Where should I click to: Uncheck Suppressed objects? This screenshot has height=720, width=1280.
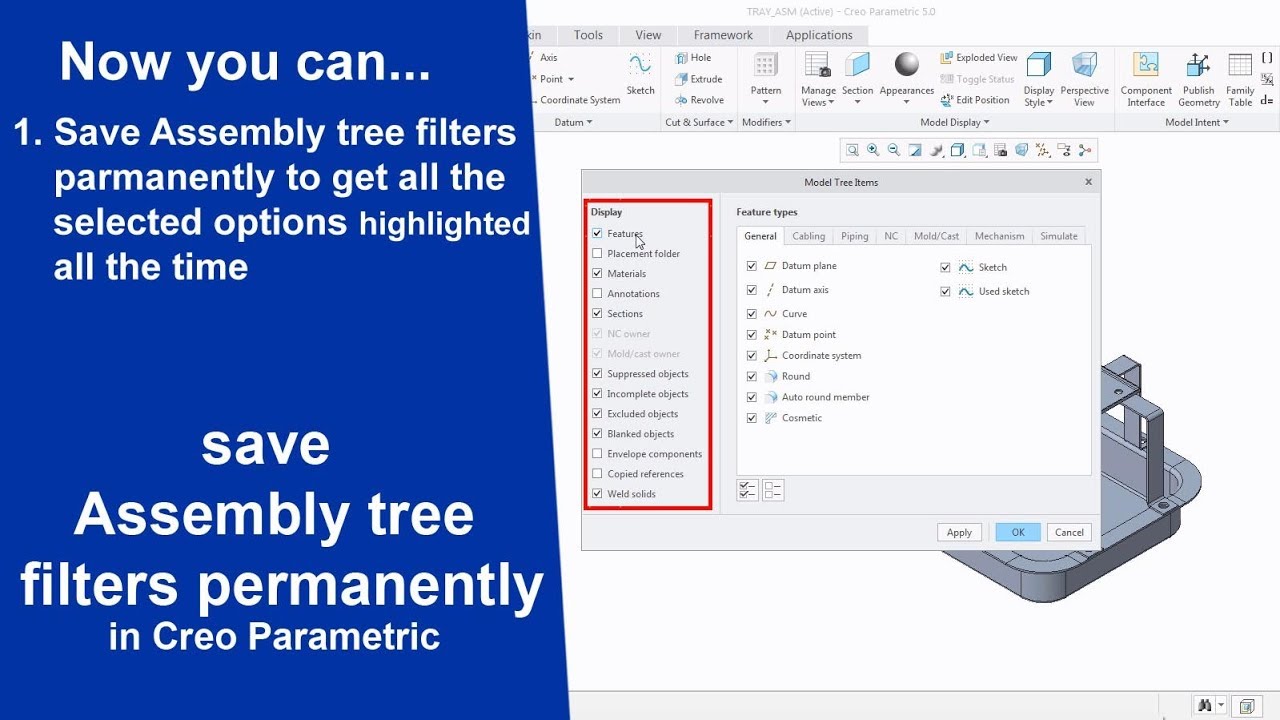597,374
